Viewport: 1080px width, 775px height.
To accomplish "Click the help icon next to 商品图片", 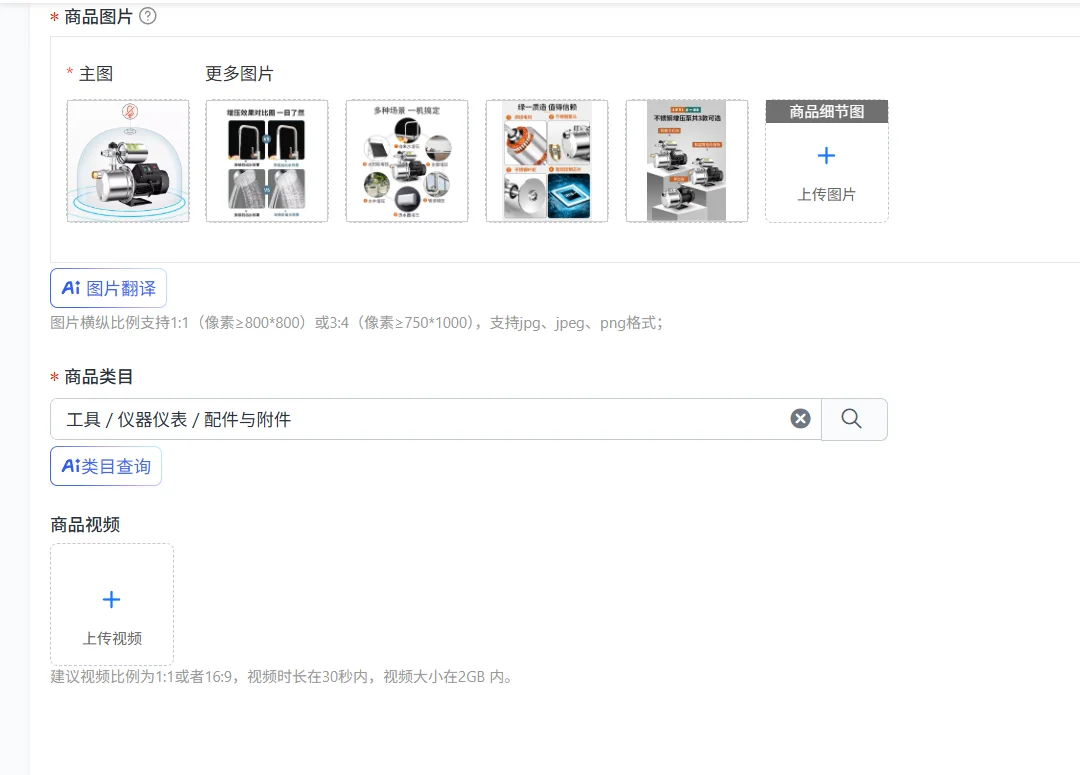I will click(147, 16).
